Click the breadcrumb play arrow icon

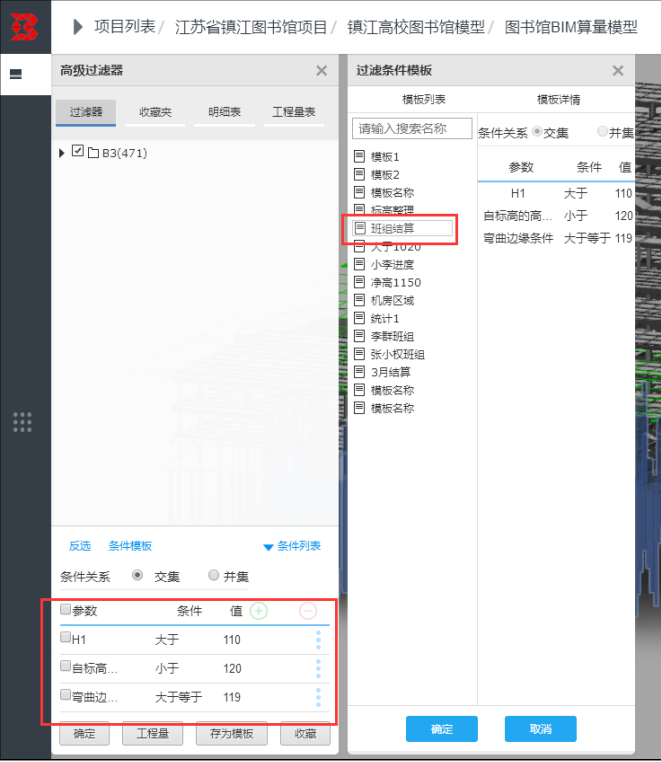click(x=78, y=27)
